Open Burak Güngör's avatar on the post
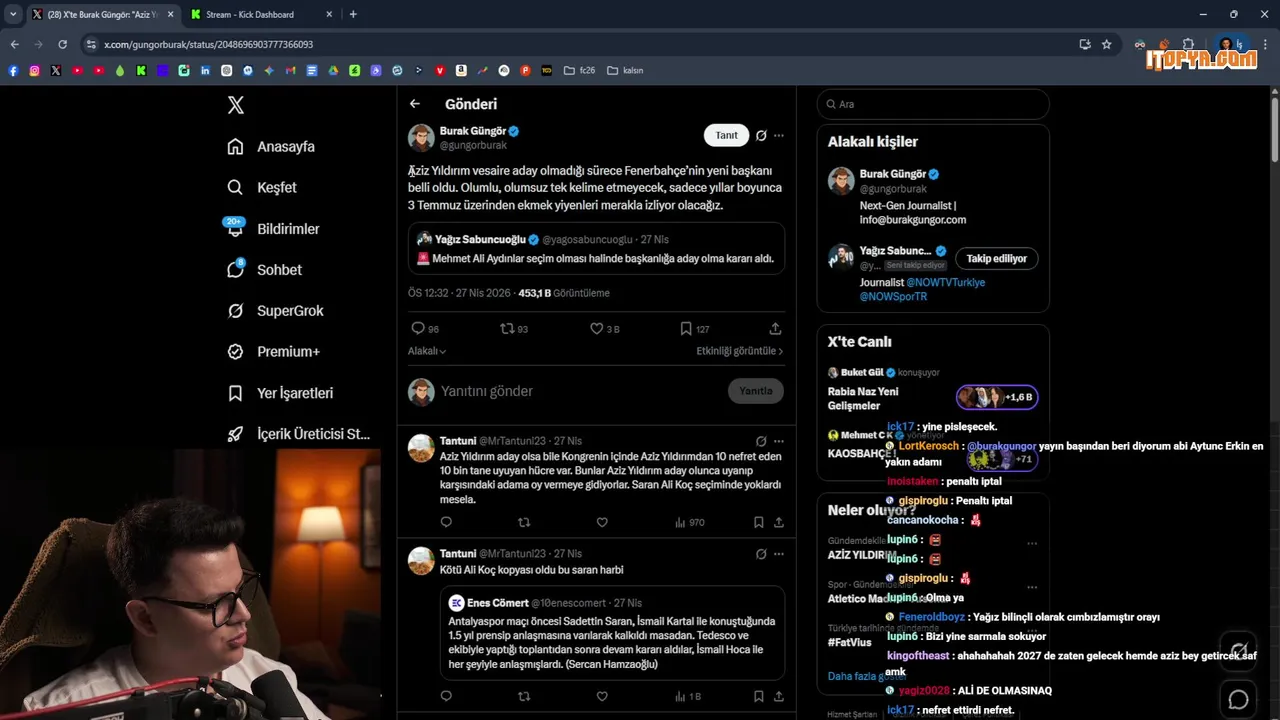Screen dimensions: 1280x720 [421, 137]
